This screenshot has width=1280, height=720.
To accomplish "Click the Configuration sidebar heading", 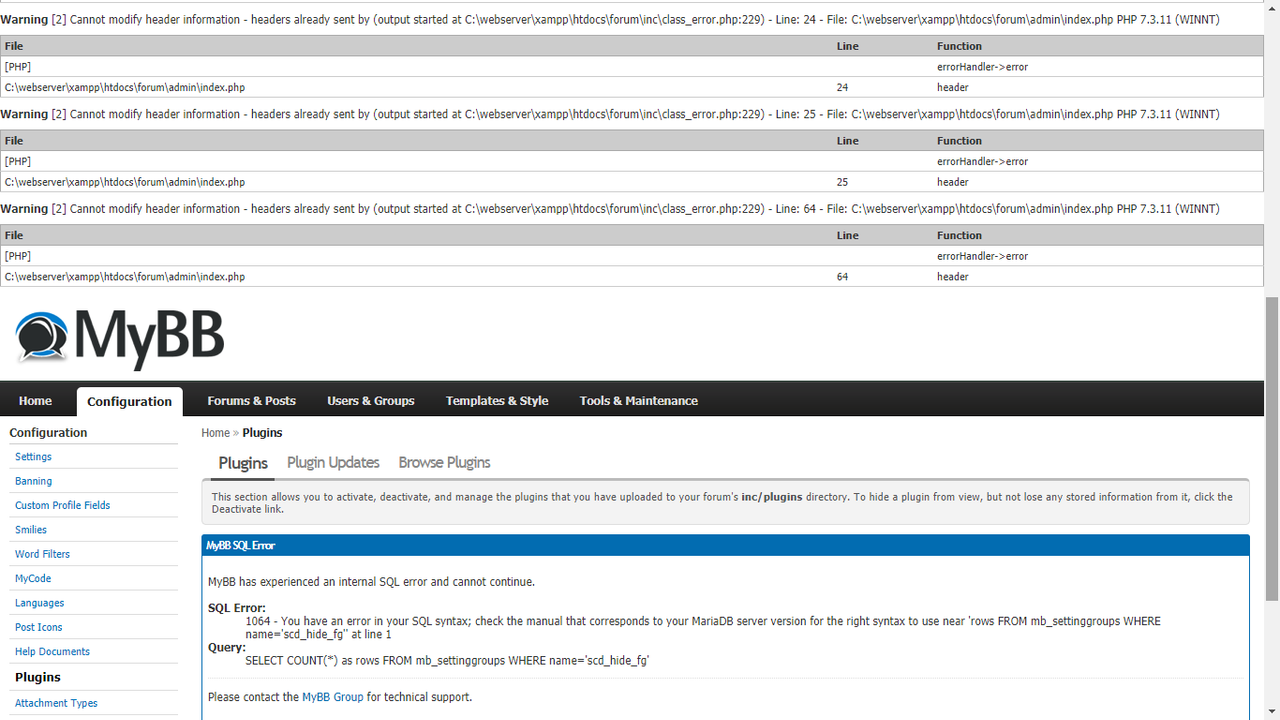I will click(48, 433).
